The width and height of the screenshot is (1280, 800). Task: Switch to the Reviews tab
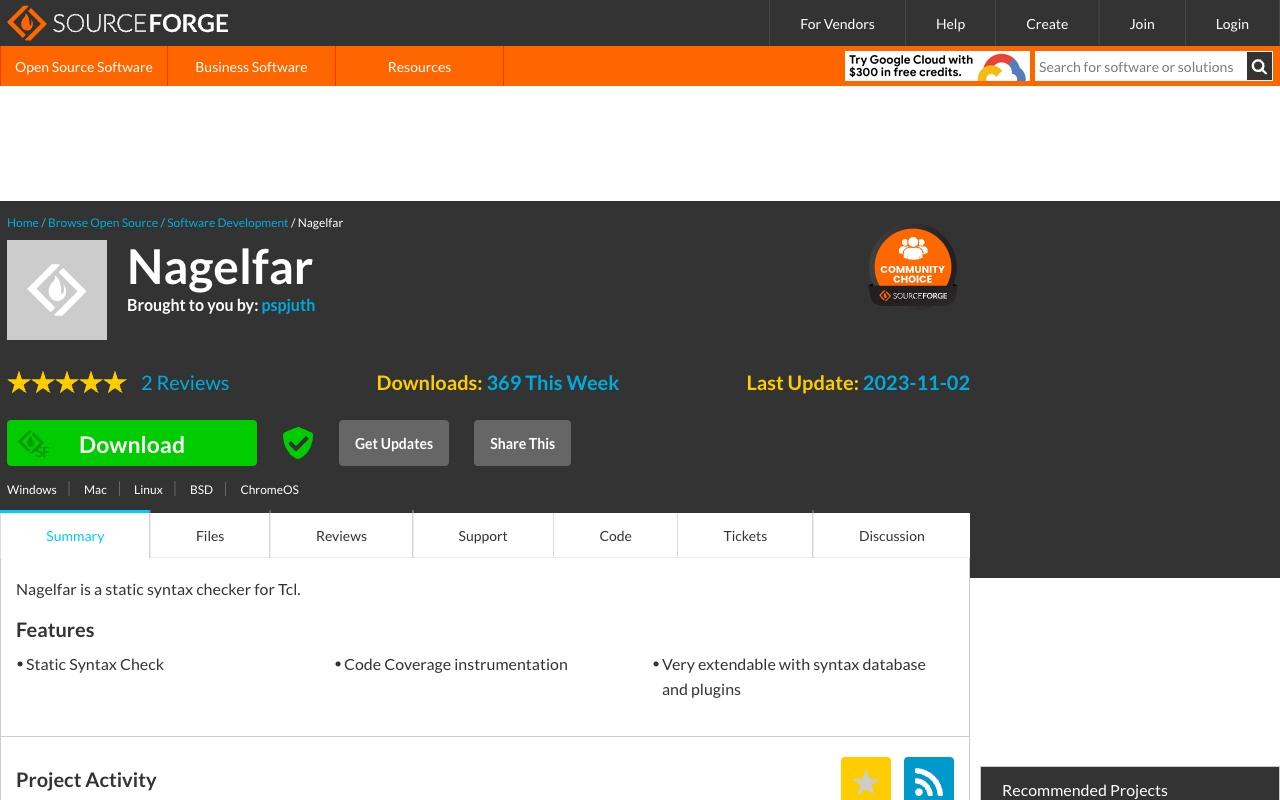click(x=341, y=535)
